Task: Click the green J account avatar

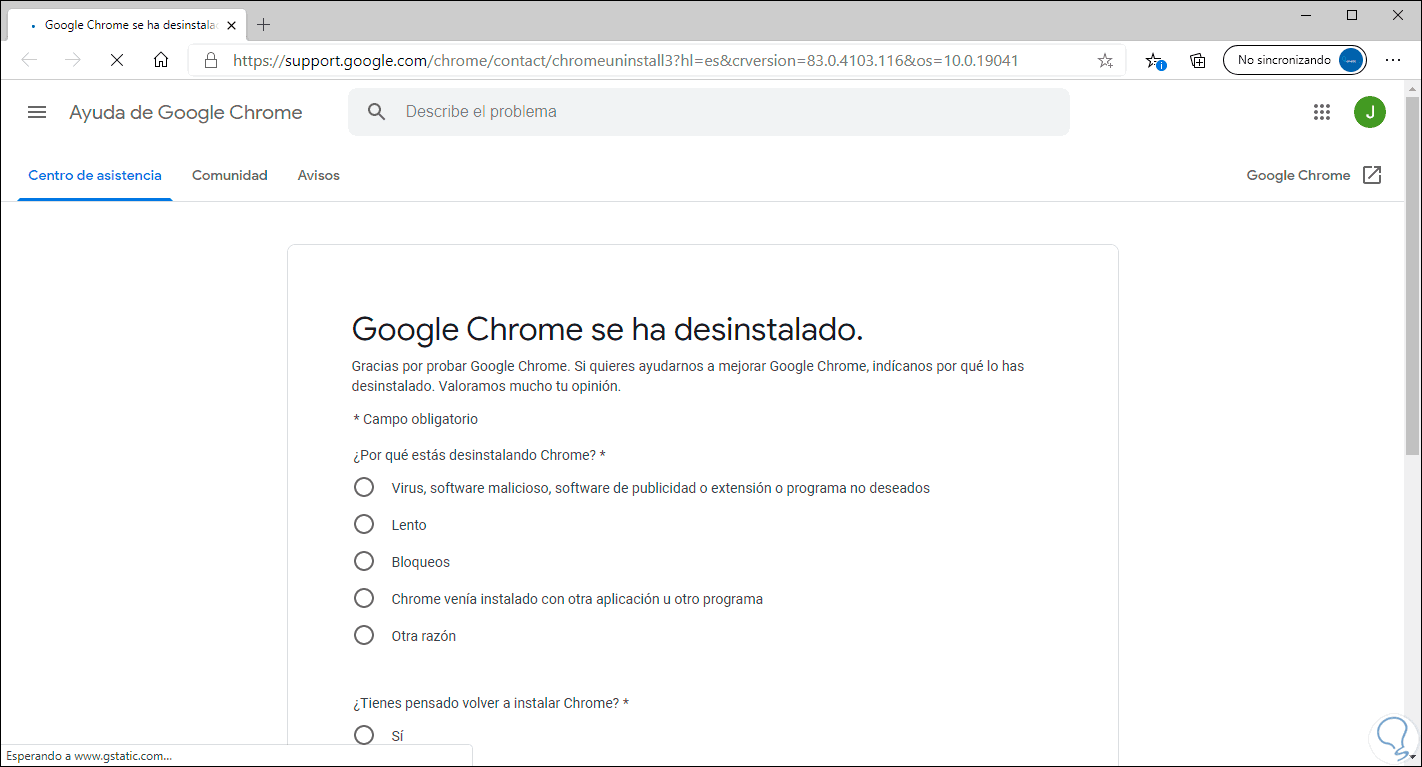Action: coord(1370,112)
